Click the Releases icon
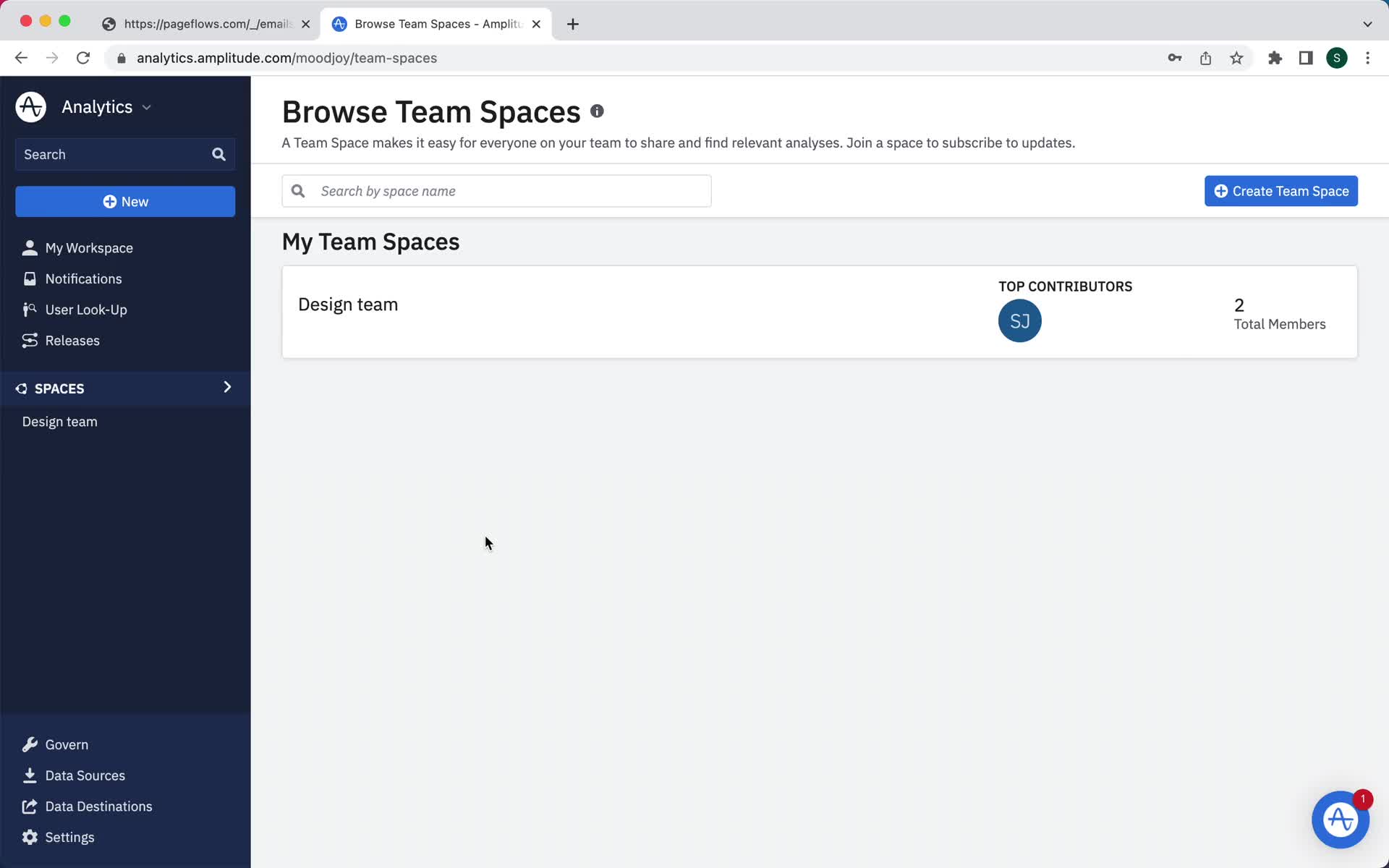The height and width of the screenshot is (868, 1389). tap(31, 339)
